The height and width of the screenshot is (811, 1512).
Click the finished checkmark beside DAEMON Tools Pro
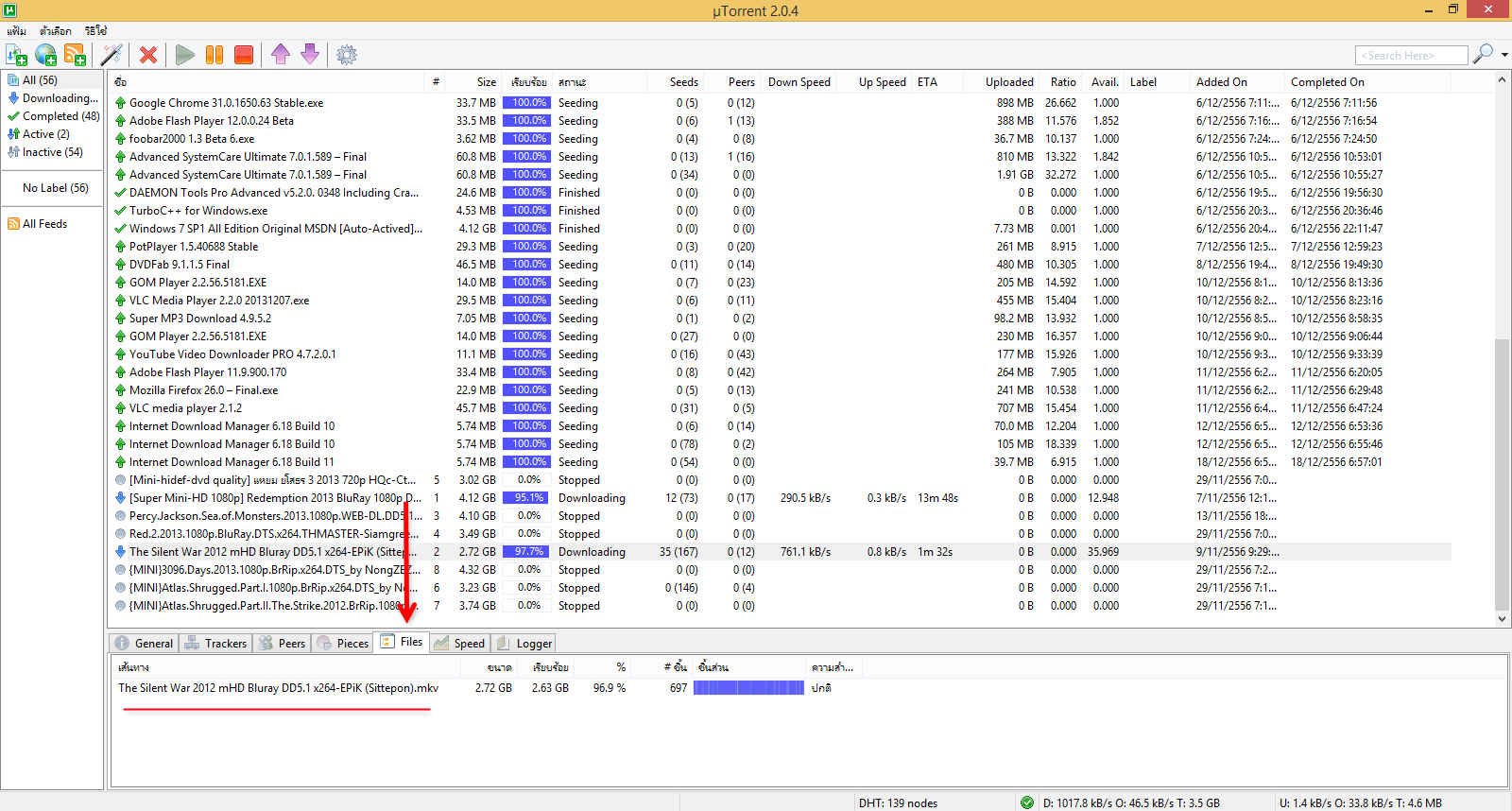coord(120,193)
